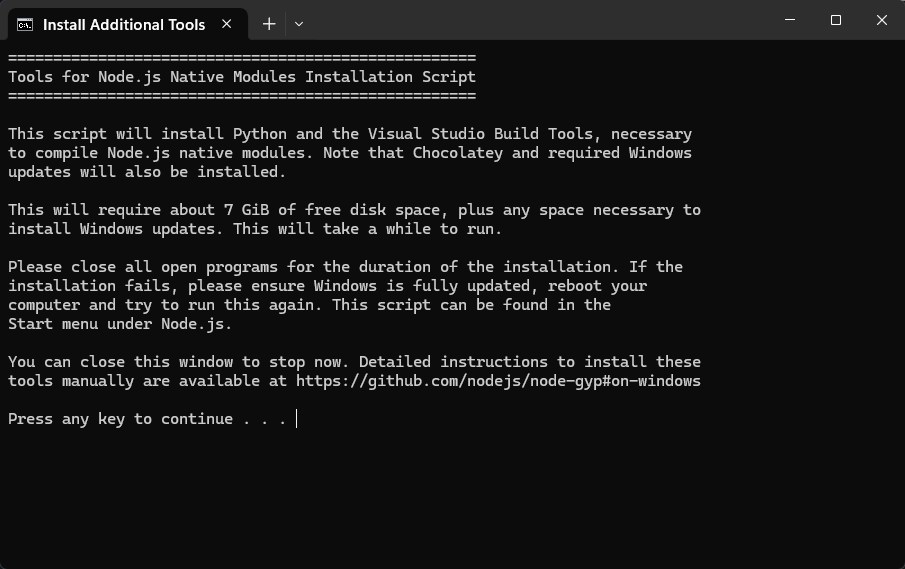Viewport: 905px width, 569px height.
Task: Minimize the terminal window
Action: coord(790,20)
